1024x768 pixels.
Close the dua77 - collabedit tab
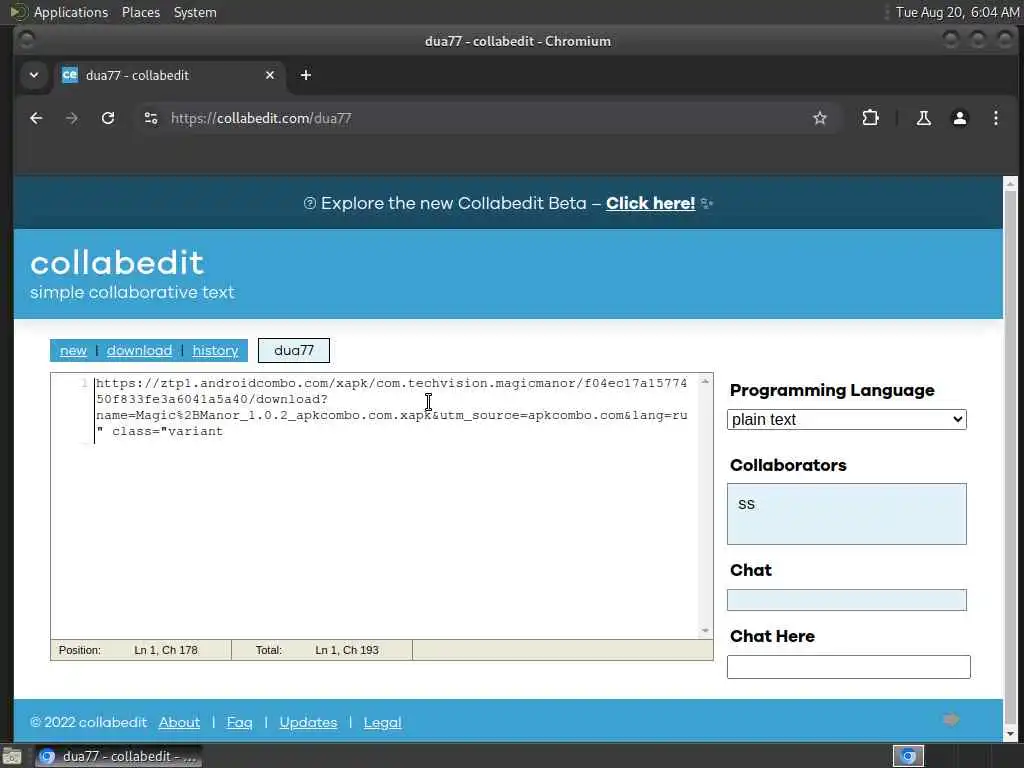pos(270,75)
